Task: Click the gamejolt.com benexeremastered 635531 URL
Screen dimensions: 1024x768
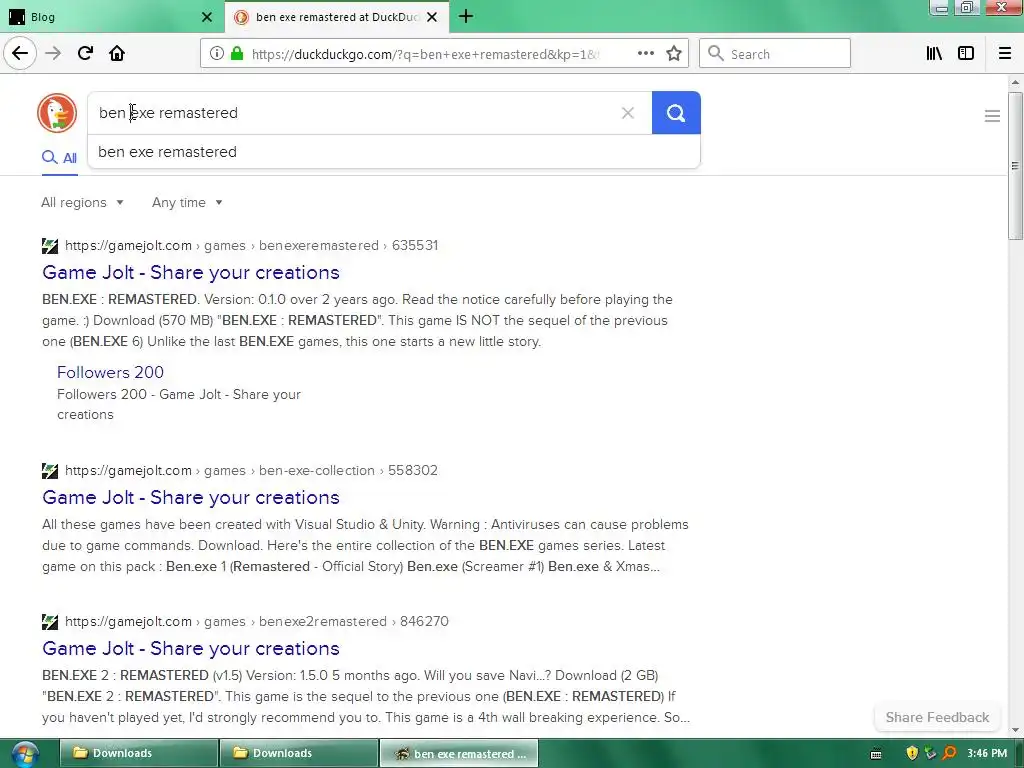Action: (x=251, y=246)
